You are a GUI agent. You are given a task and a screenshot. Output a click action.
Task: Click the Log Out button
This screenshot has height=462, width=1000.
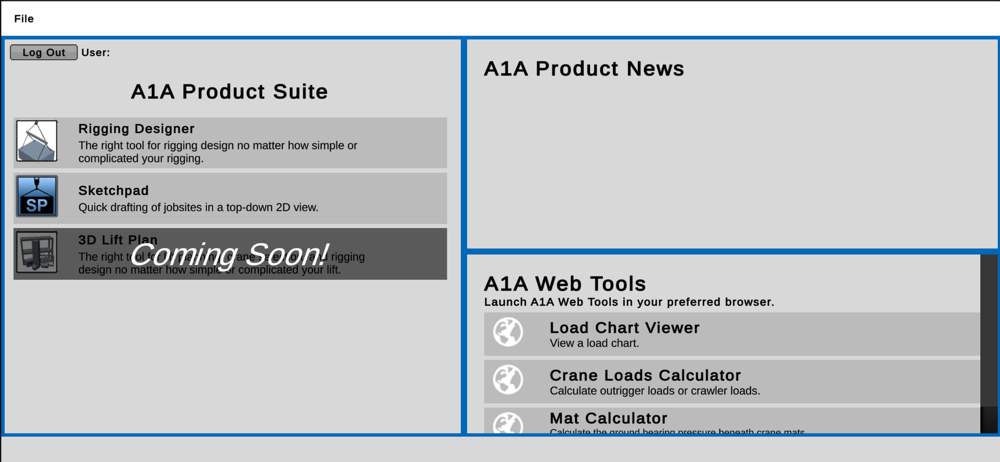coord(44,52)
